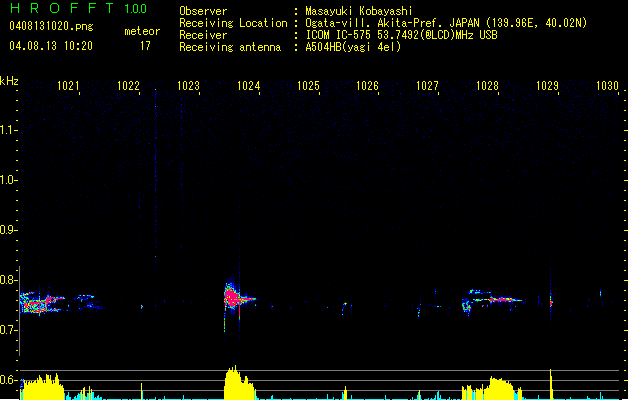Click the long meteor echo near 1028

(493, 300)
